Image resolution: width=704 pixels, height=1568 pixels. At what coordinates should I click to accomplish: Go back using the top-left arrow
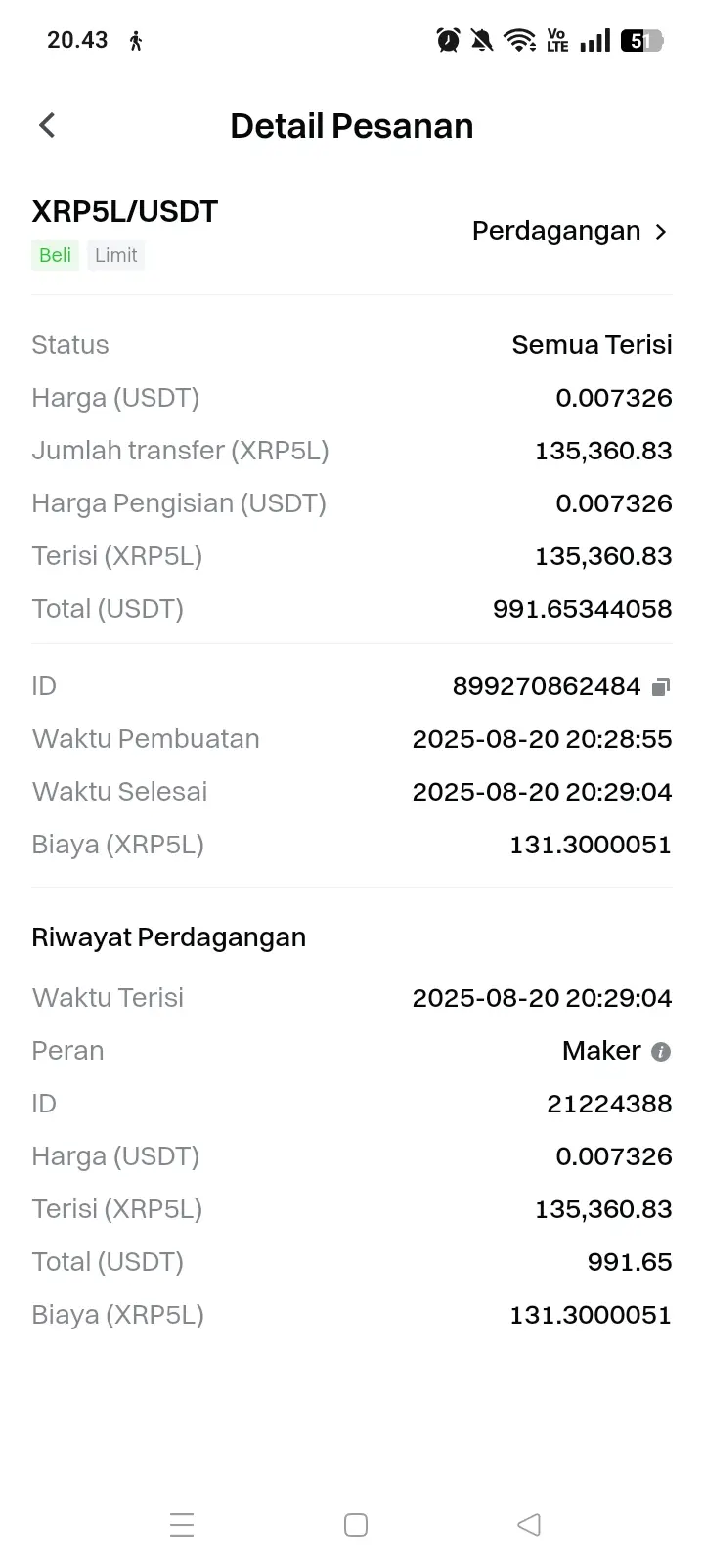pyautogui.click(x=47, y=125)
